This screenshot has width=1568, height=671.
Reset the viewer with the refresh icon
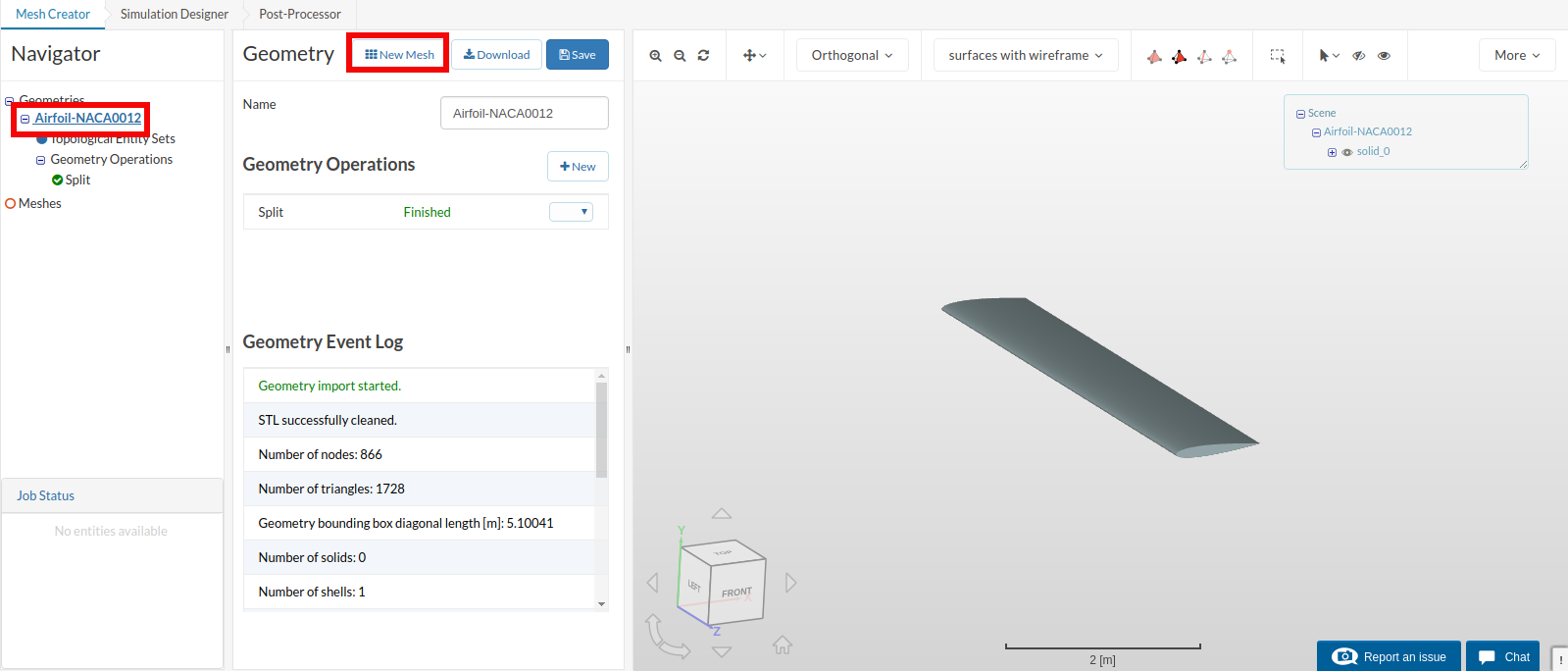[703, 56]
